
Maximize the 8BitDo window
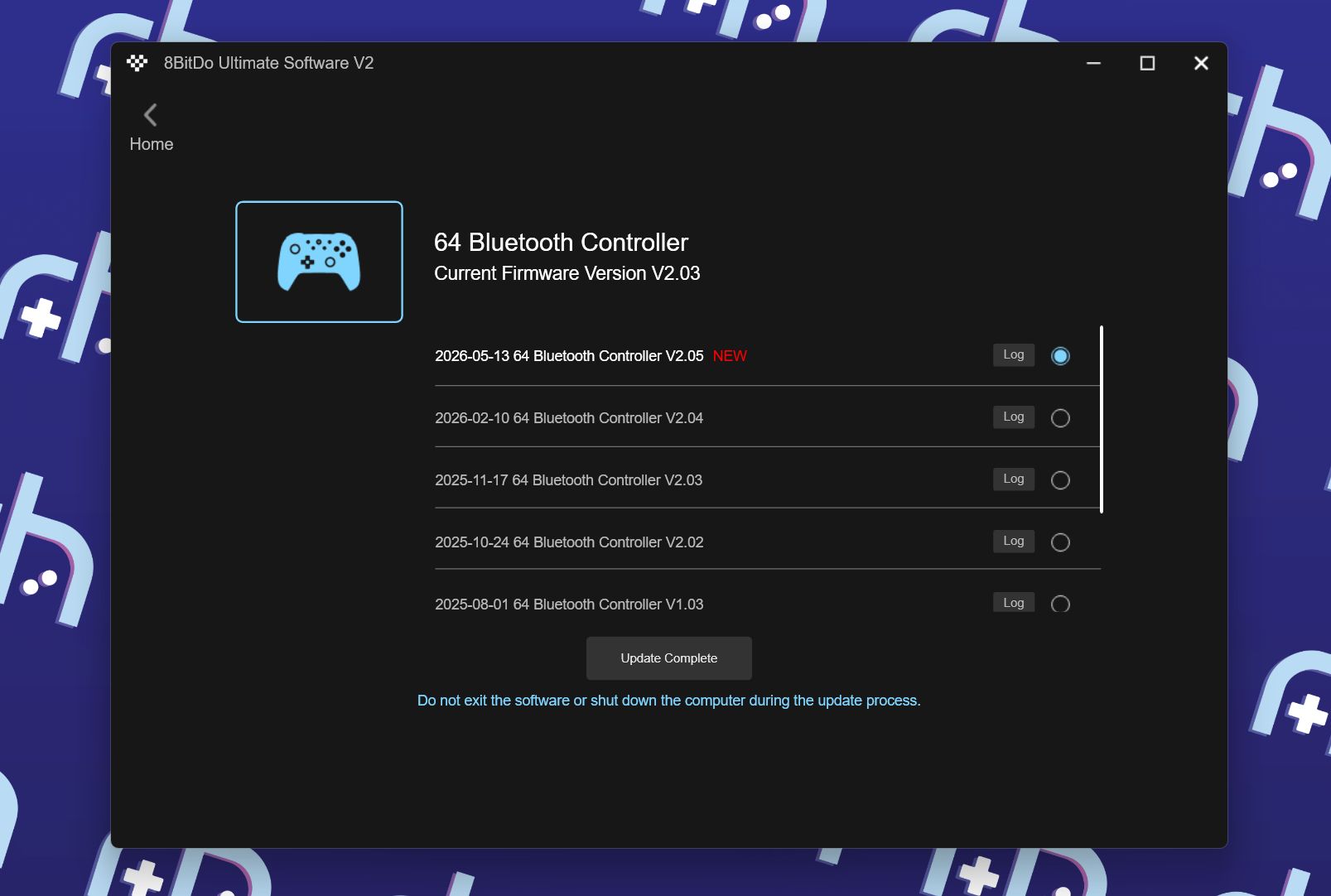[1147, 63]
